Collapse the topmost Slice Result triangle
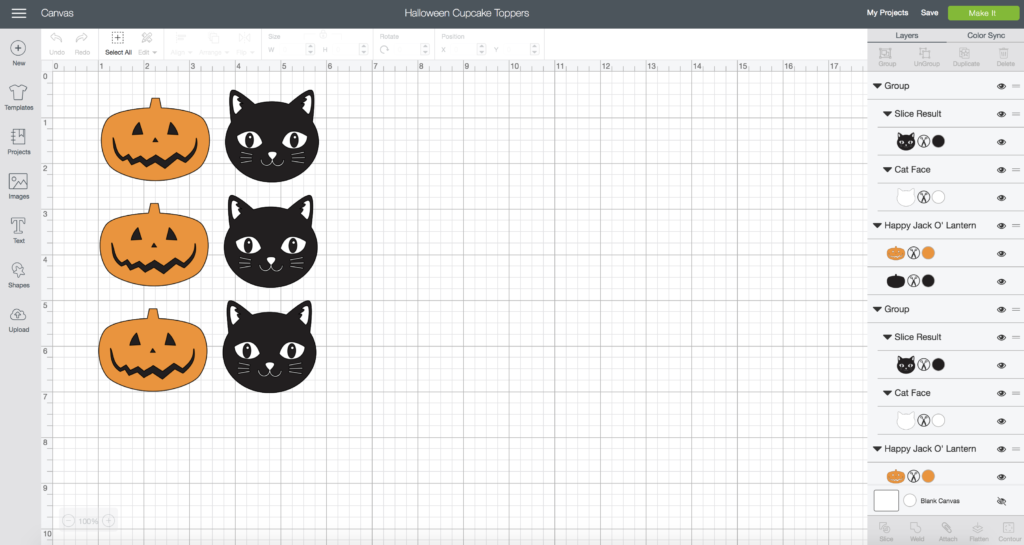The image size is (1024, 545). [887, 114]
